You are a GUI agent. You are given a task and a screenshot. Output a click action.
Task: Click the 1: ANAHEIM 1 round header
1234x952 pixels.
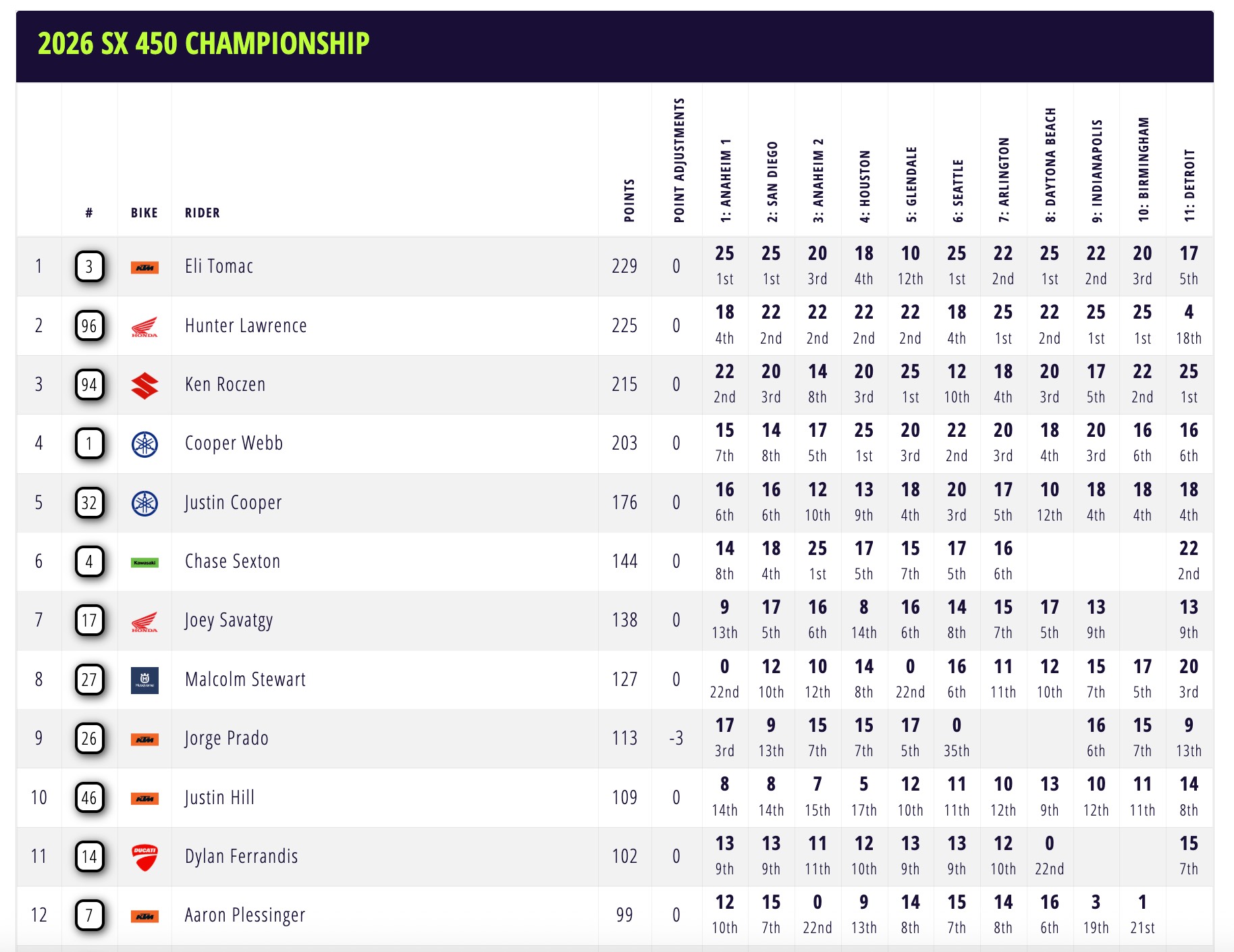pos(726,181)
